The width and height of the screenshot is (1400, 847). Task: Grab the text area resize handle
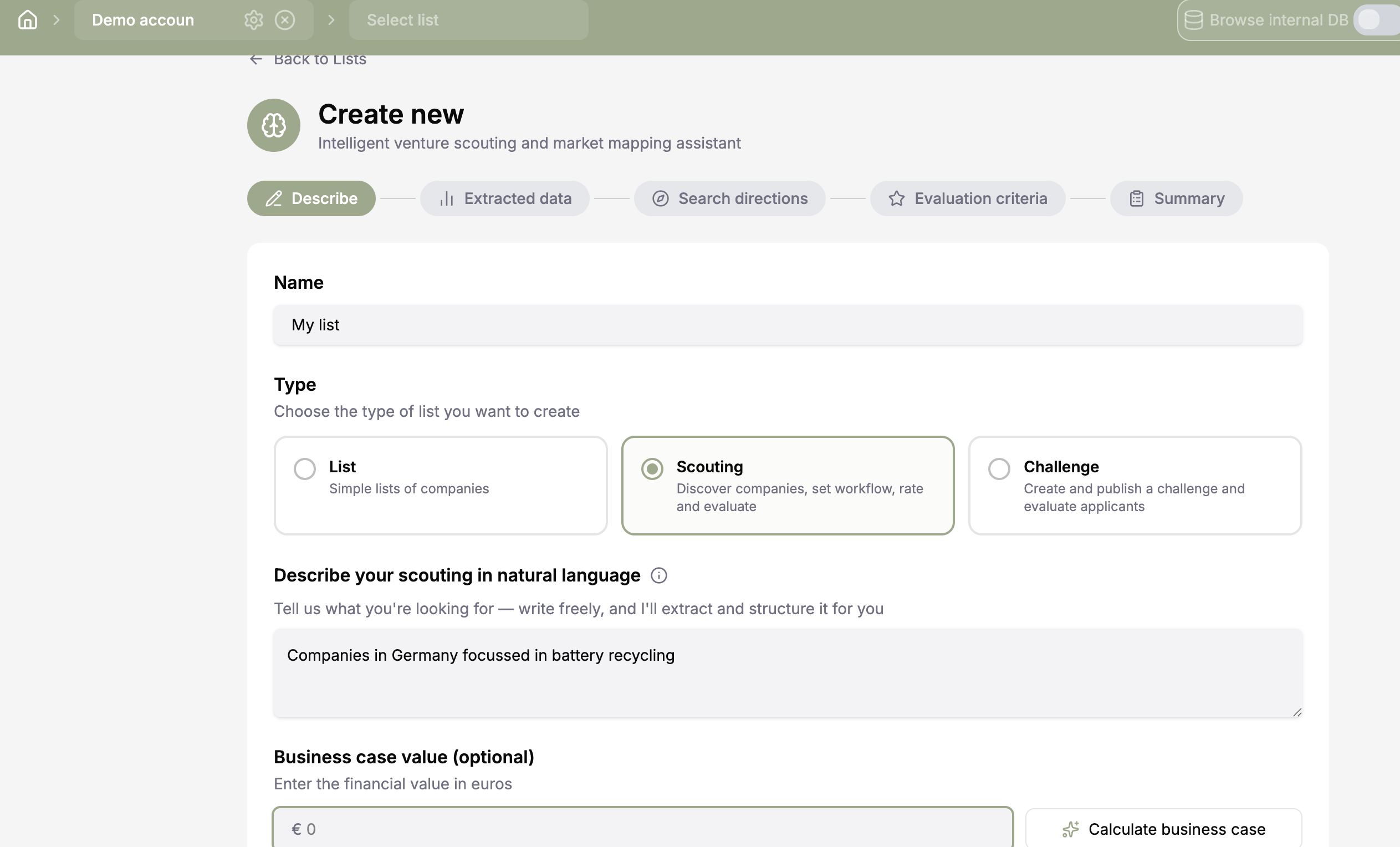click(1296, 712)
